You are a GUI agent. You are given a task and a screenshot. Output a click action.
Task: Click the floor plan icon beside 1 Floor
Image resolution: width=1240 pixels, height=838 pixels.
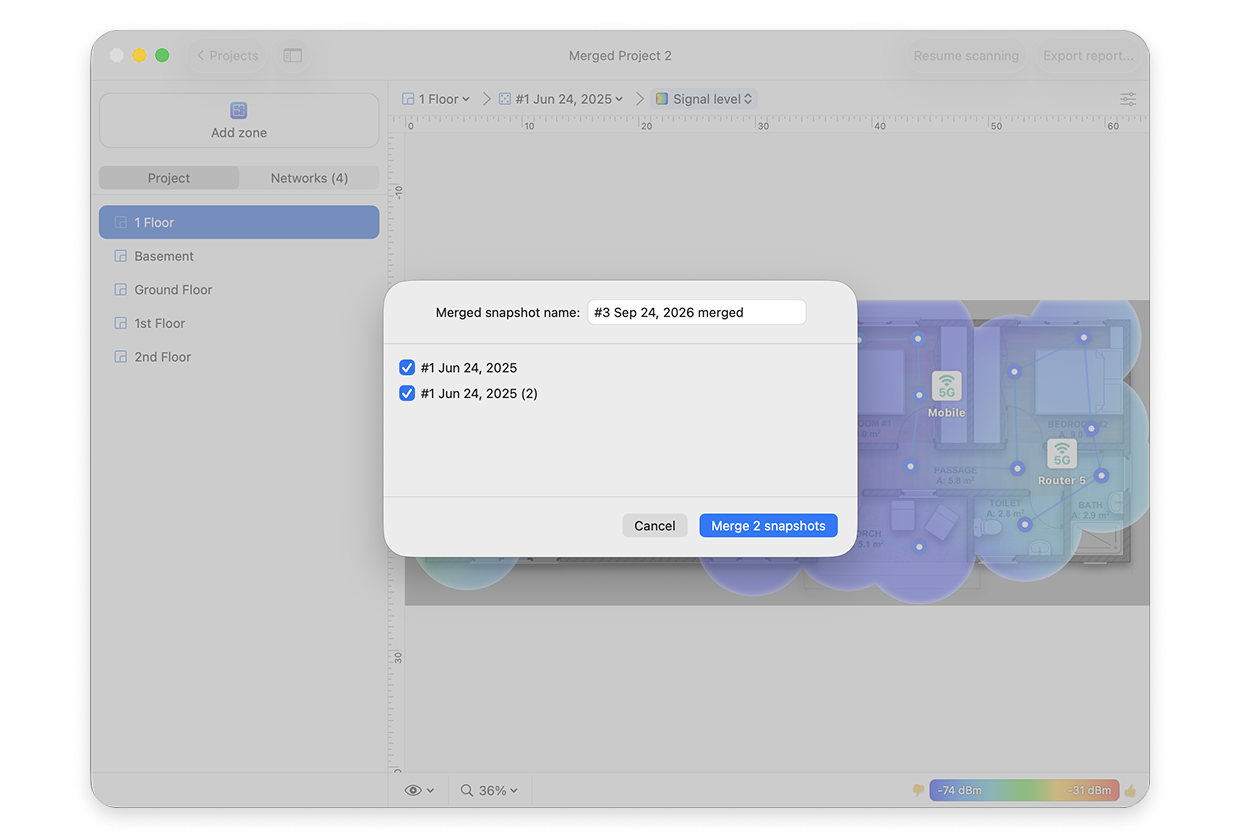(x=120, y=222)
